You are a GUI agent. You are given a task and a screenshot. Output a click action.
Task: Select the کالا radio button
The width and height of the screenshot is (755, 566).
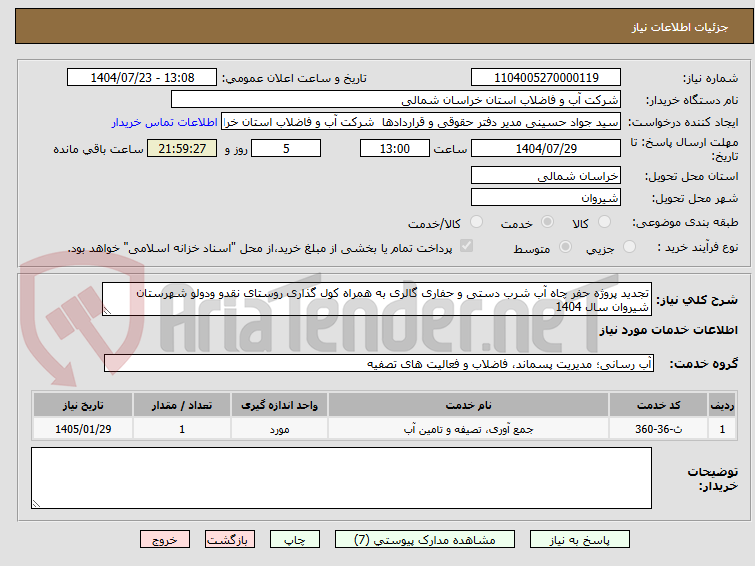point(604,222)
